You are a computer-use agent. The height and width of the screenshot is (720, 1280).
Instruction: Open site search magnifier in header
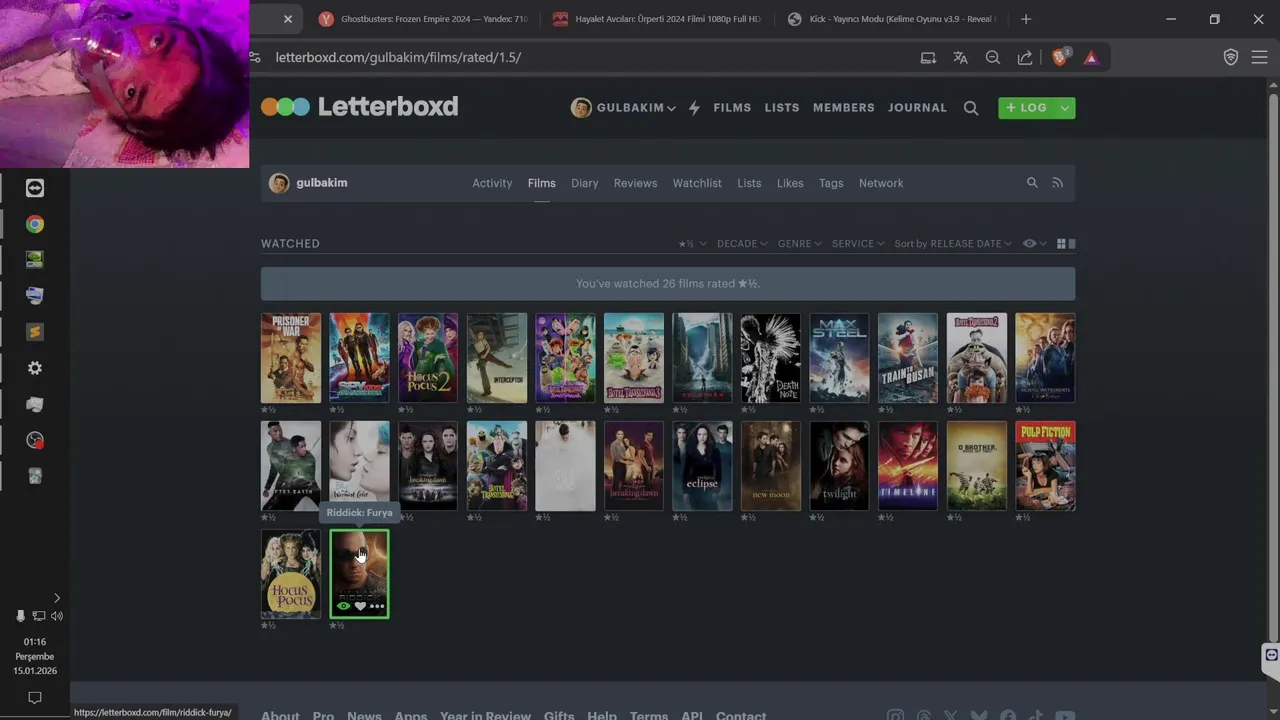(x=971, y=108)
